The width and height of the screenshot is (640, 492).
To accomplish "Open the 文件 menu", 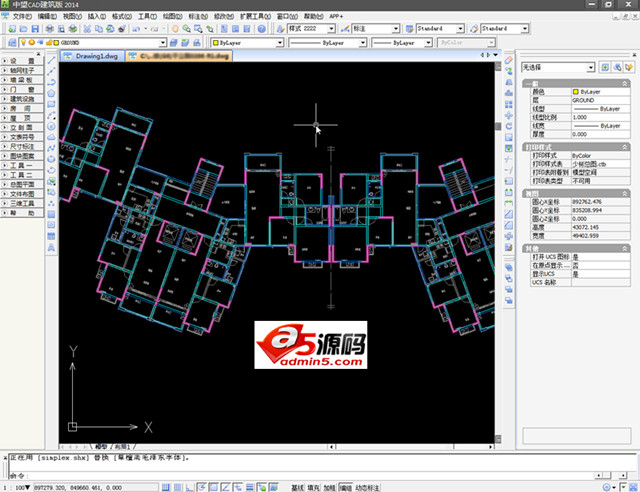I will point(22,16).
